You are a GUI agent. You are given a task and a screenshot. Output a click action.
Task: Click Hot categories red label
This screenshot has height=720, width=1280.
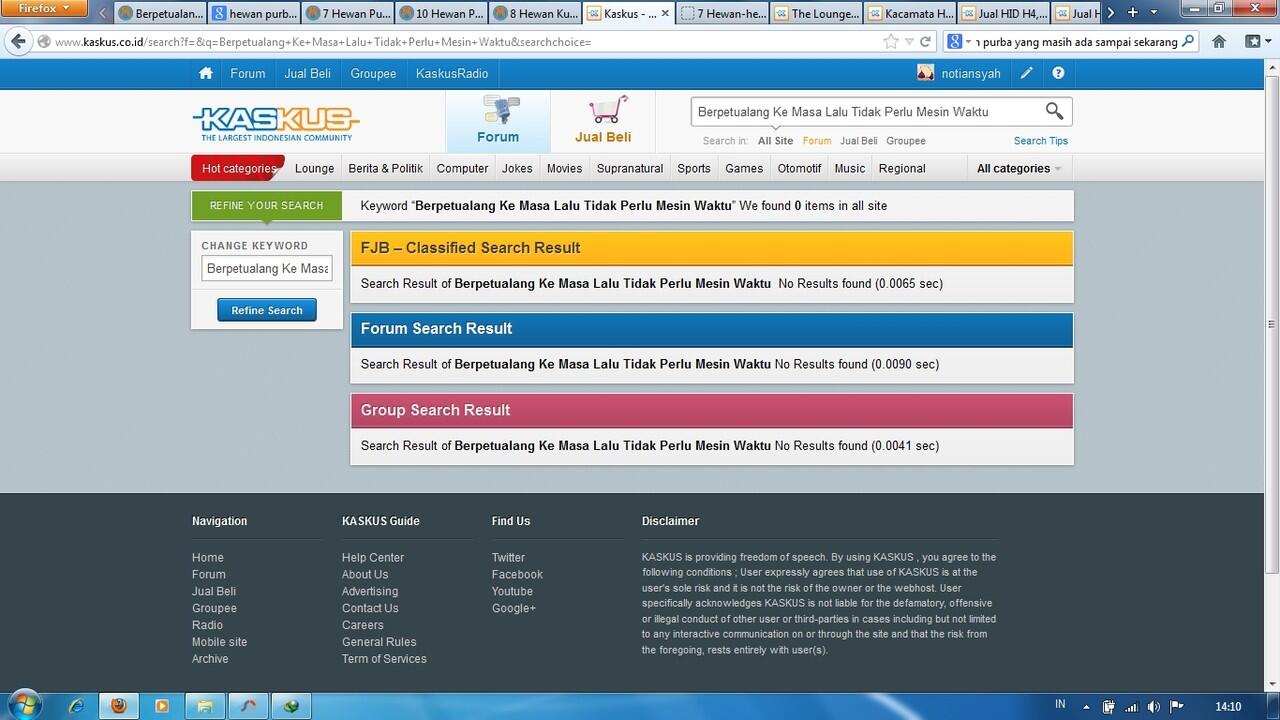[x=239, y=168]
